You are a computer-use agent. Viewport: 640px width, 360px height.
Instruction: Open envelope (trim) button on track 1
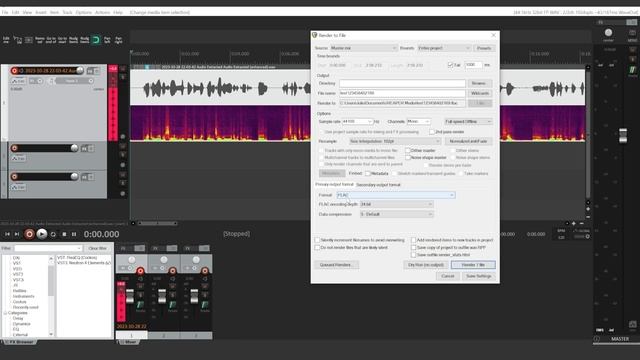click(18, 81)
